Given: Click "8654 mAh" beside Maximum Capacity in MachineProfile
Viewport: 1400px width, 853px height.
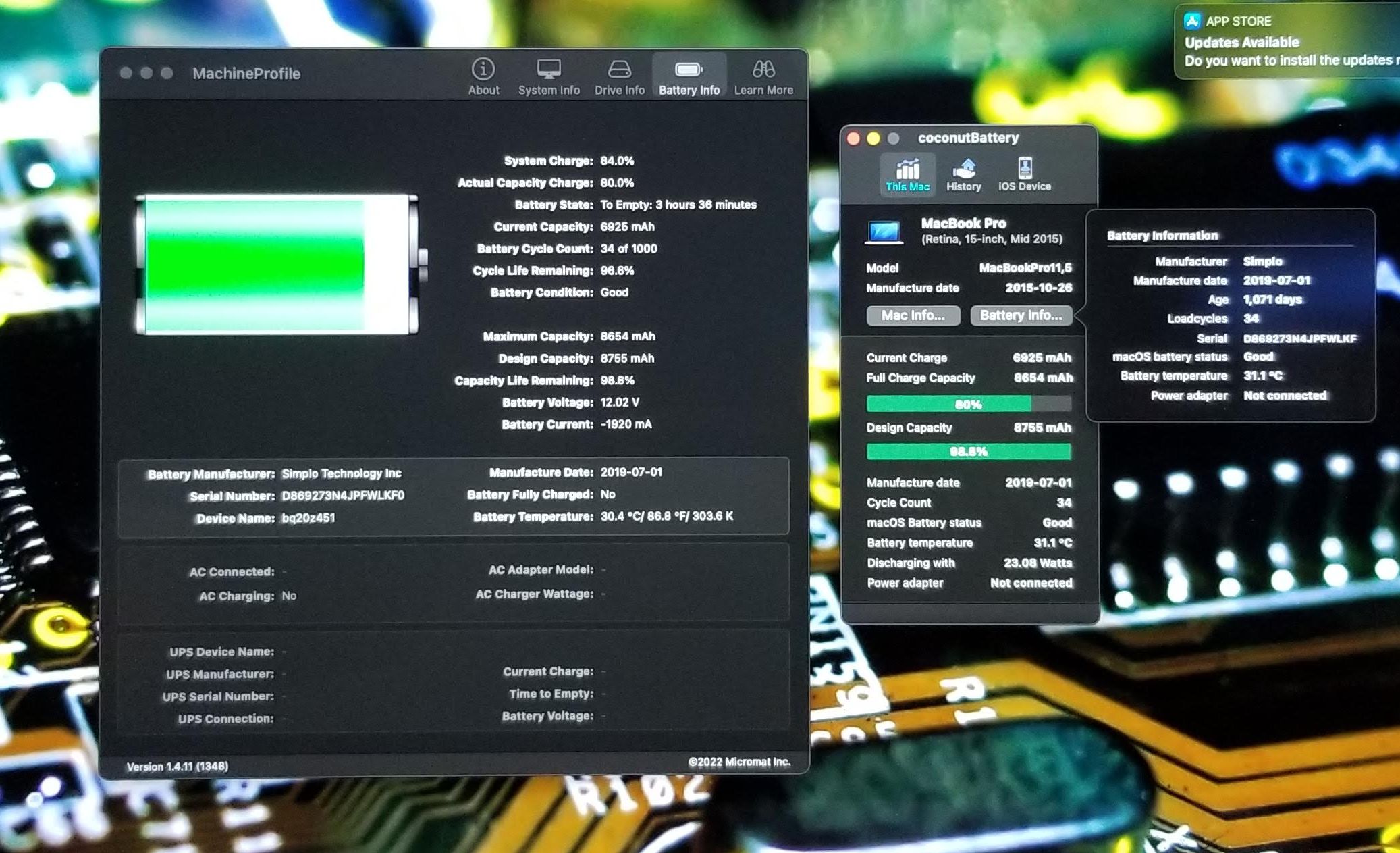Looking at the screenshot, I should (x=628, y=336).
